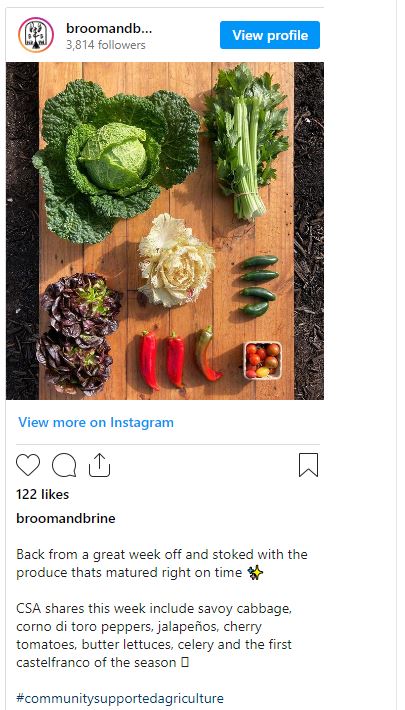
Task: Click the purple butter lettuces in the photo
Action: point(78,333)
